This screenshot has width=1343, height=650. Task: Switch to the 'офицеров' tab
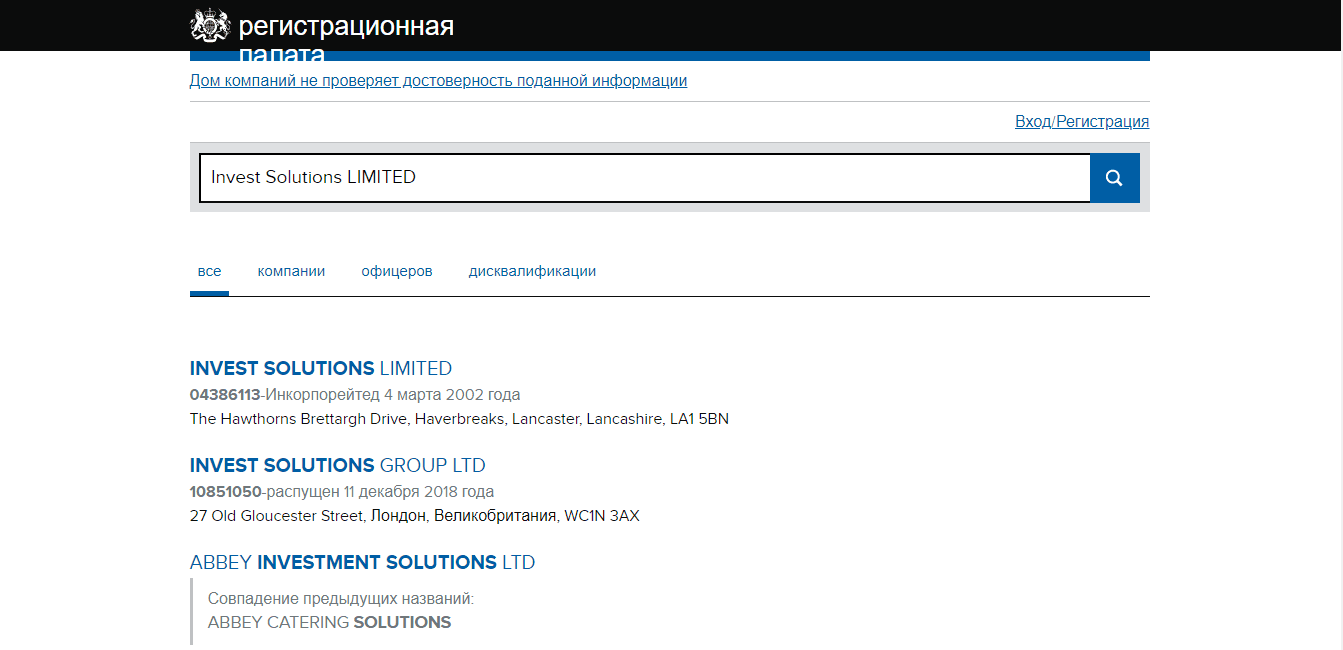(396, 272)
